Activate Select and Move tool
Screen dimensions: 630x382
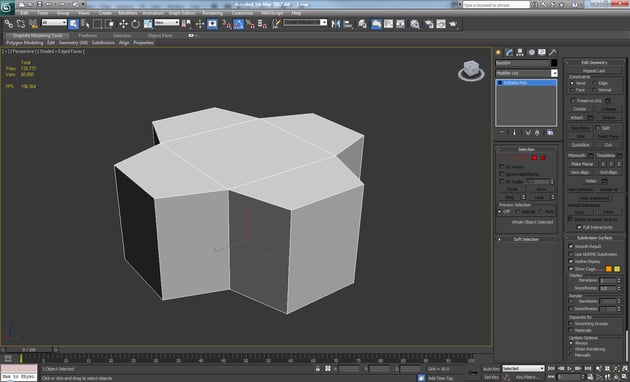123,24
